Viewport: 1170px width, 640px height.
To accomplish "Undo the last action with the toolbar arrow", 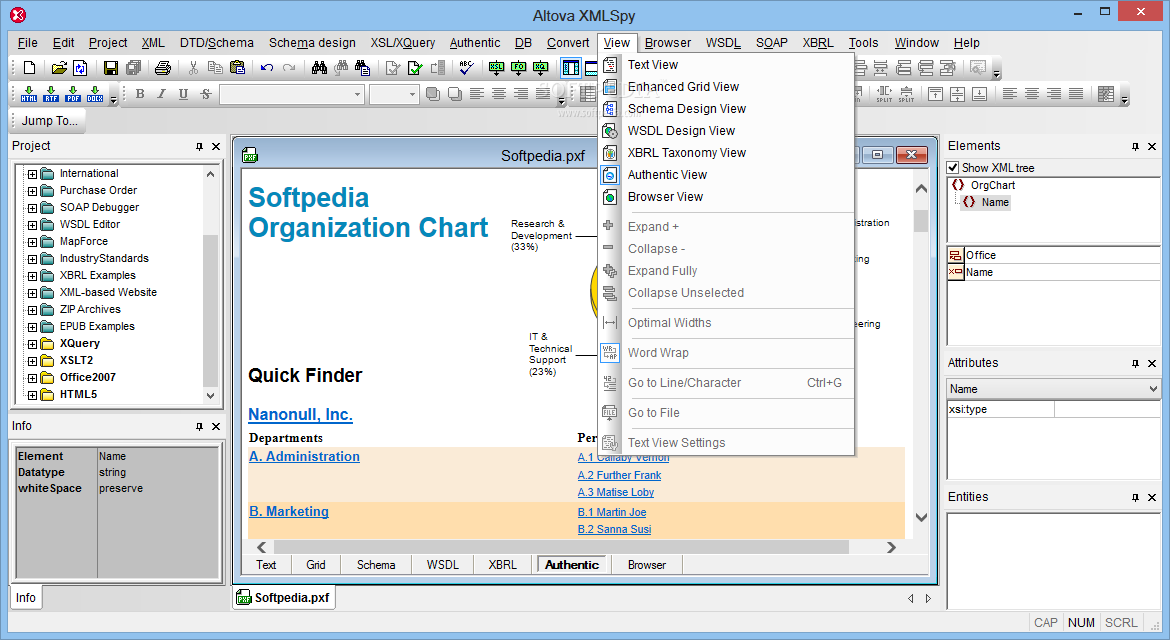I will tap(266, 68).
